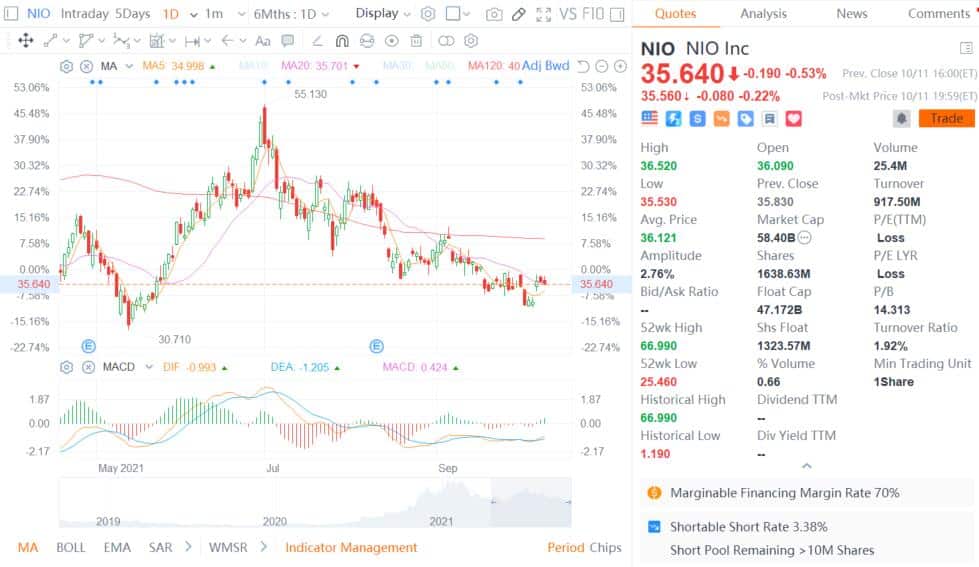Click the blue price tag badge icon

tap(745, 119)
